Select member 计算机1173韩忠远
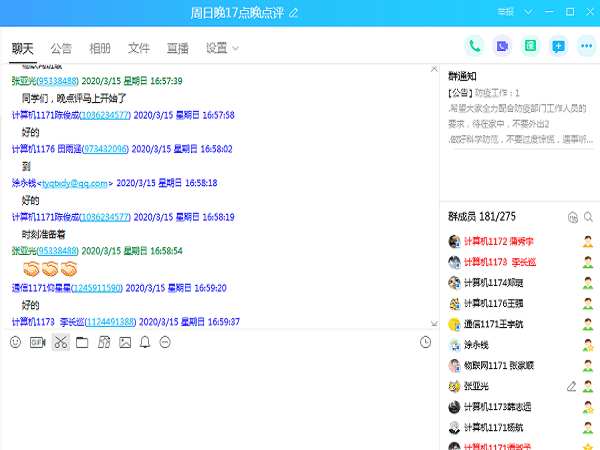This screenshot has width=600, height=450. tap(520, 407)
